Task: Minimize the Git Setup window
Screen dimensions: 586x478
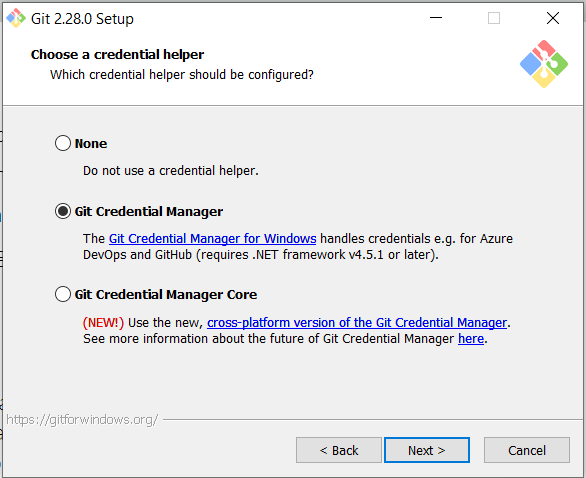Action: (x=436, y=18)
